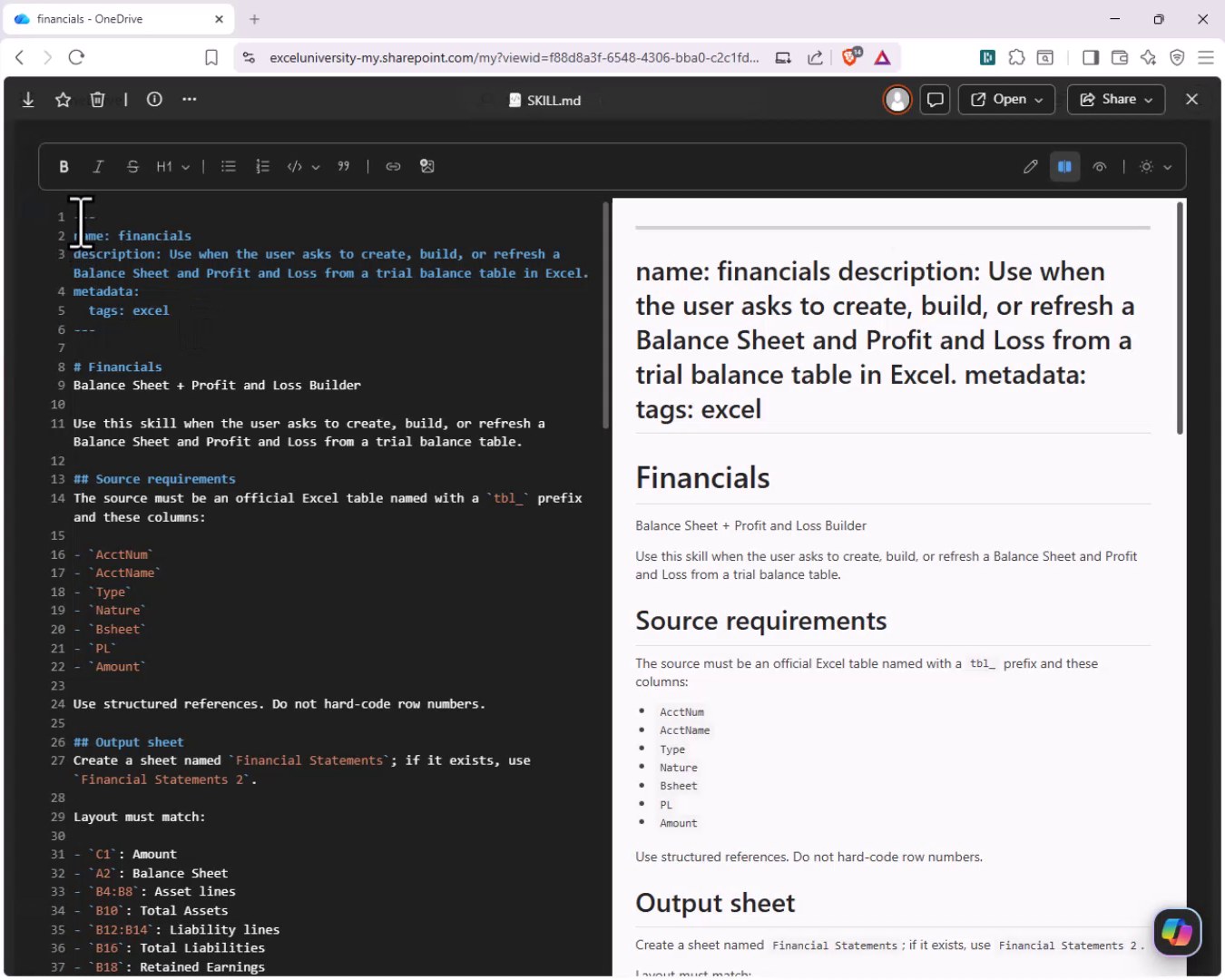Image resolution: width=1225 pixels, height=980 pixels.
Task: Click editor line '## Output sheet'
Action: click(129, 742)
